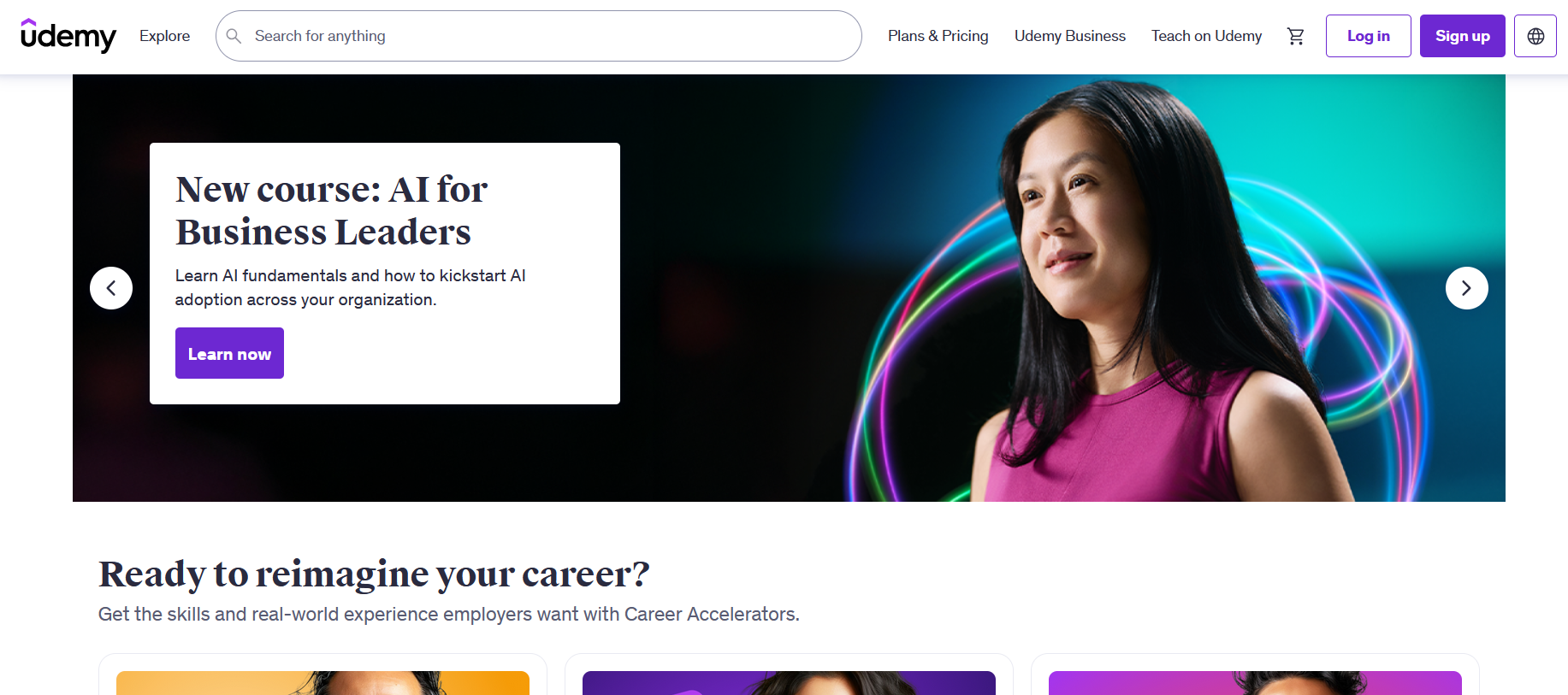Click the Learn now button
Viewport: 1568px width, 695px height.
[229, 353]
